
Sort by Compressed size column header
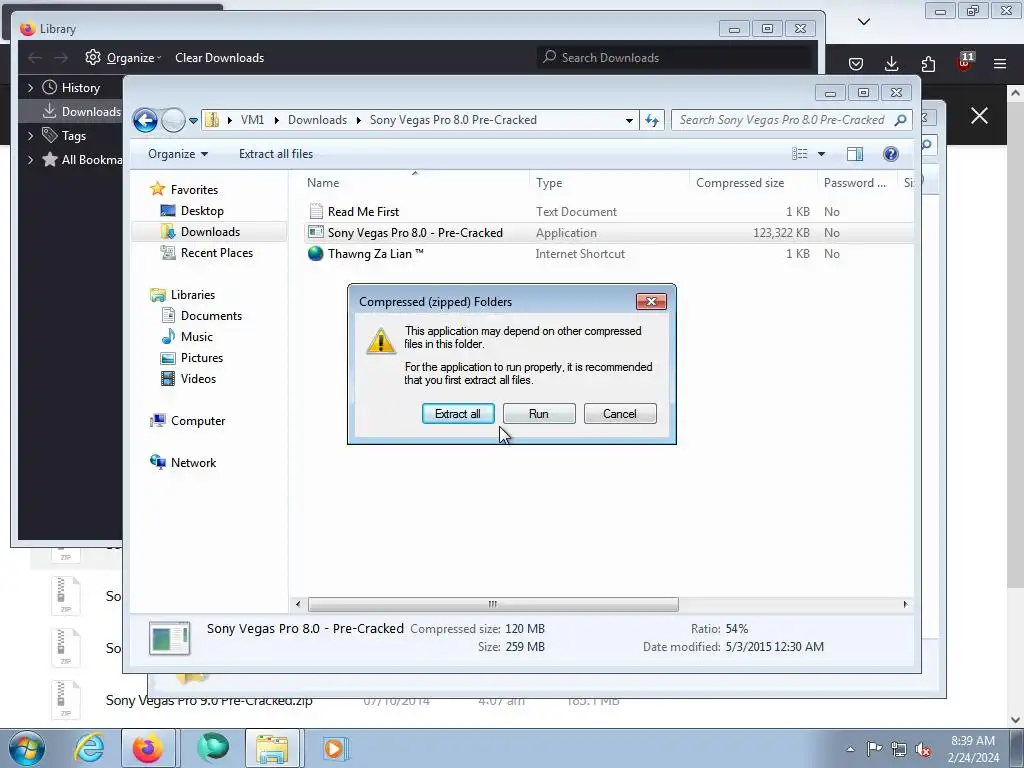click(x=740, y=183)
